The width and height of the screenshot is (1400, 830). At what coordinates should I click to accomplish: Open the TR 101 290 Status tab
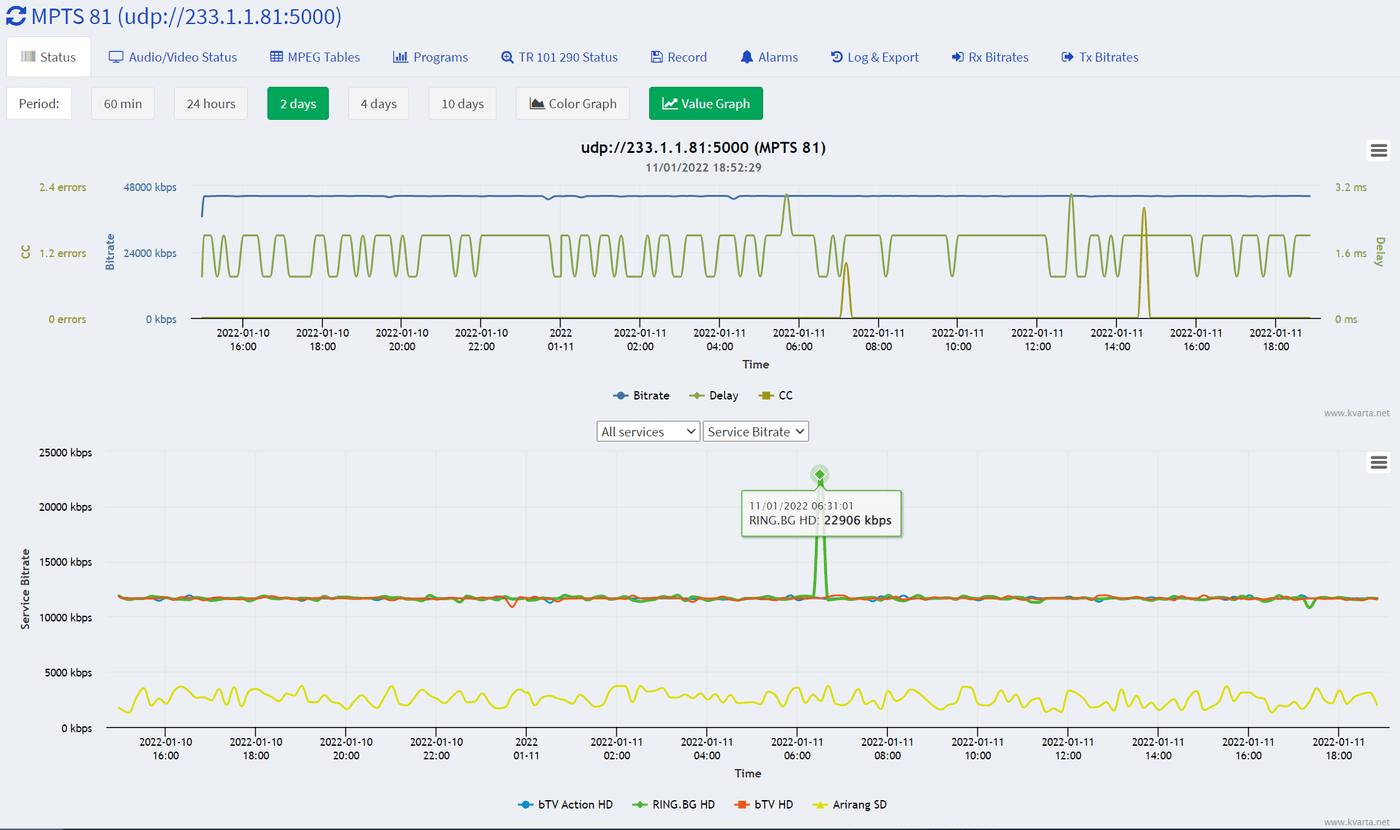pyautogui.click(x=559, y=57)
